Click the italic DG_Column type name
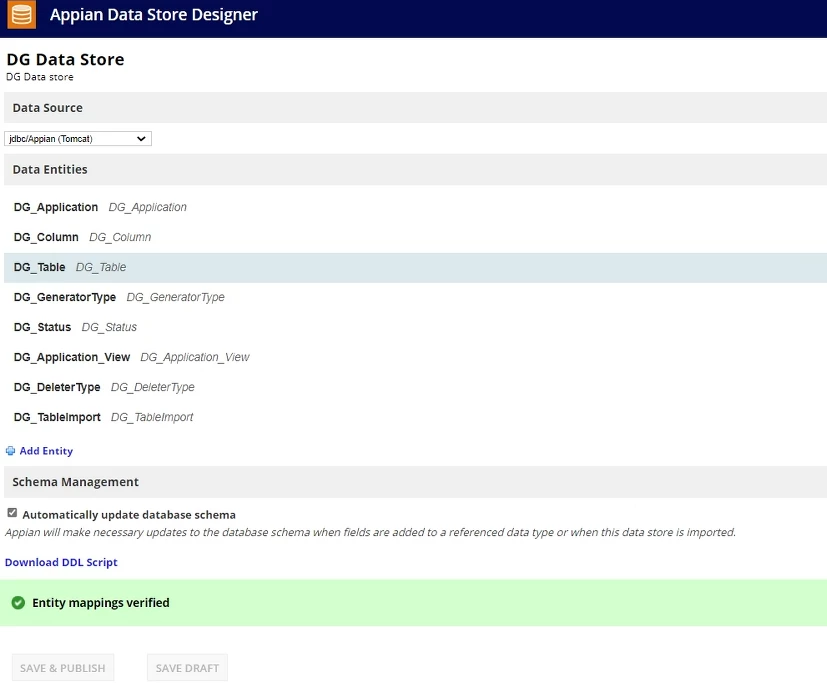 (x=120, y=237)
